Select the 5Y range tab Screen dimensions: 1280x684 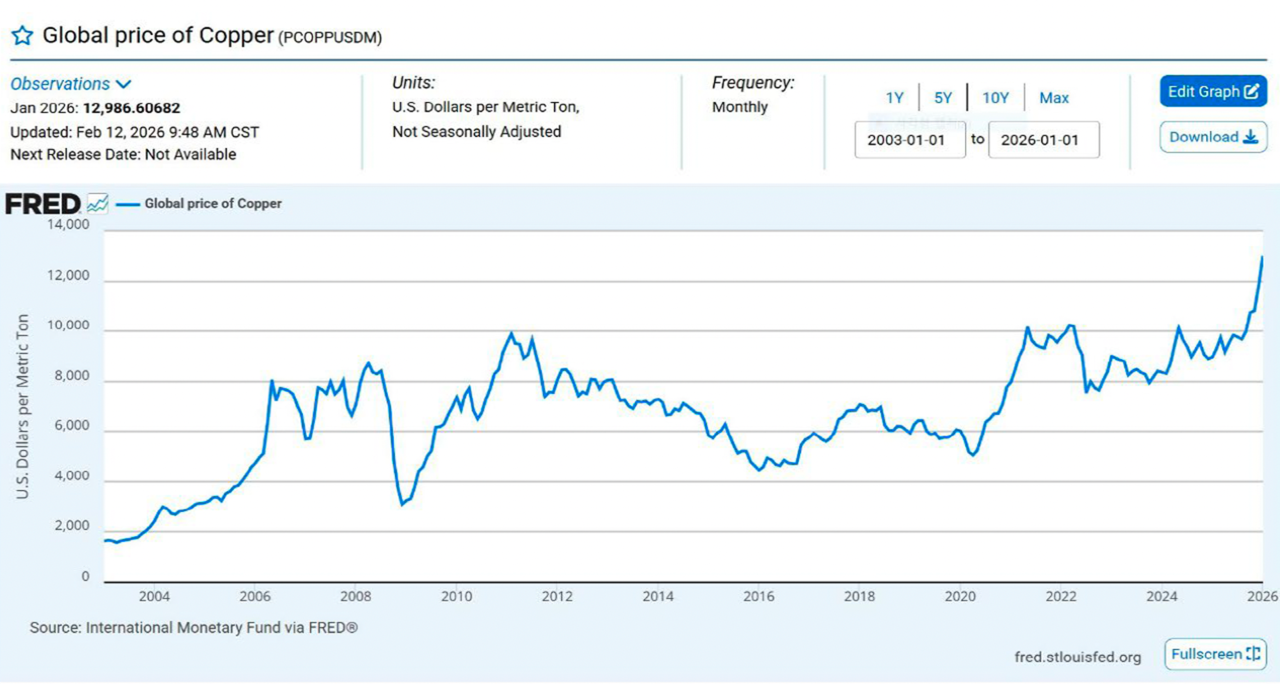(x=943, y=98)
